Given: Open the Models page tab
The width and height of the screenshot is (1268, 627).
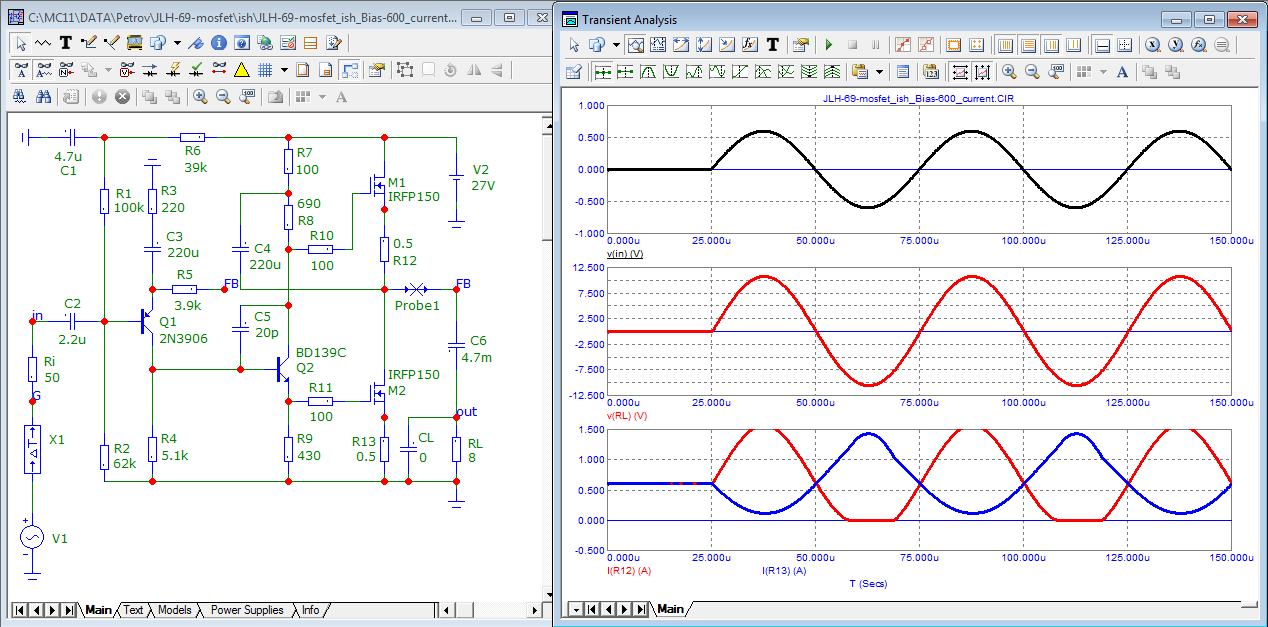Looking at the screenshot, I should pyautogui.click(x=174, y=610).
